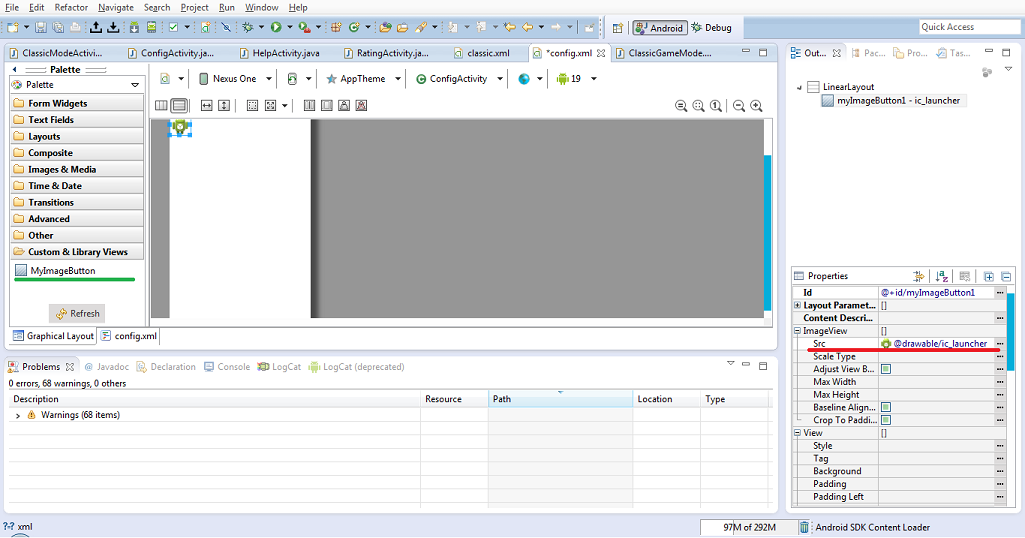This screenshot has height=538, width=1025.
Task: Open the Images & Media palette category
Action: pyautogui.click(x=77, y=169)
